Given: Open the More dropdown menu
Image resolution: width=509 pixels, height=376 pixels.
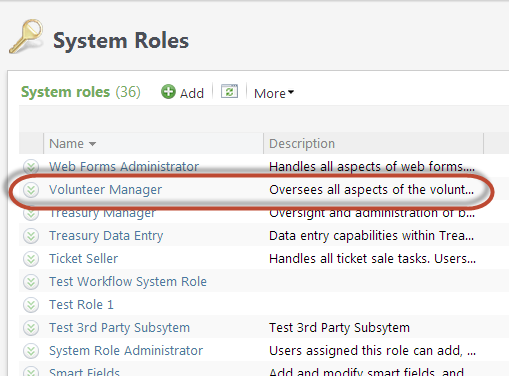Looking at the screenshot, I should (274, 93).
